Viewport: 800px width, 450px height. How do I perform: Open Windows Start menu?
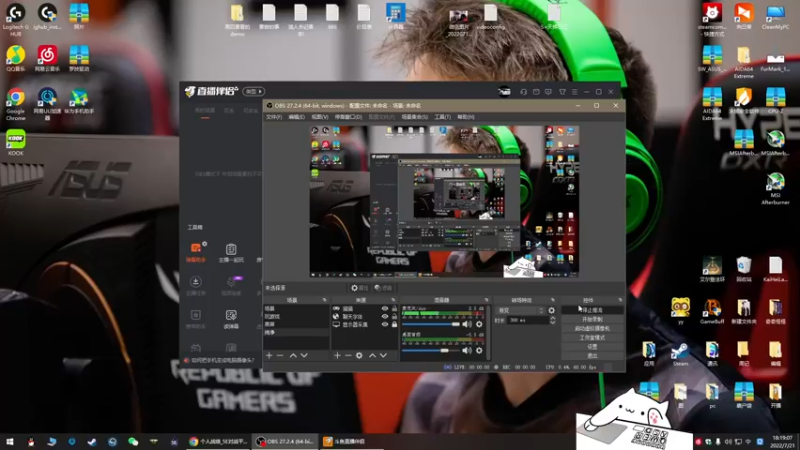(x=9, y=441)
